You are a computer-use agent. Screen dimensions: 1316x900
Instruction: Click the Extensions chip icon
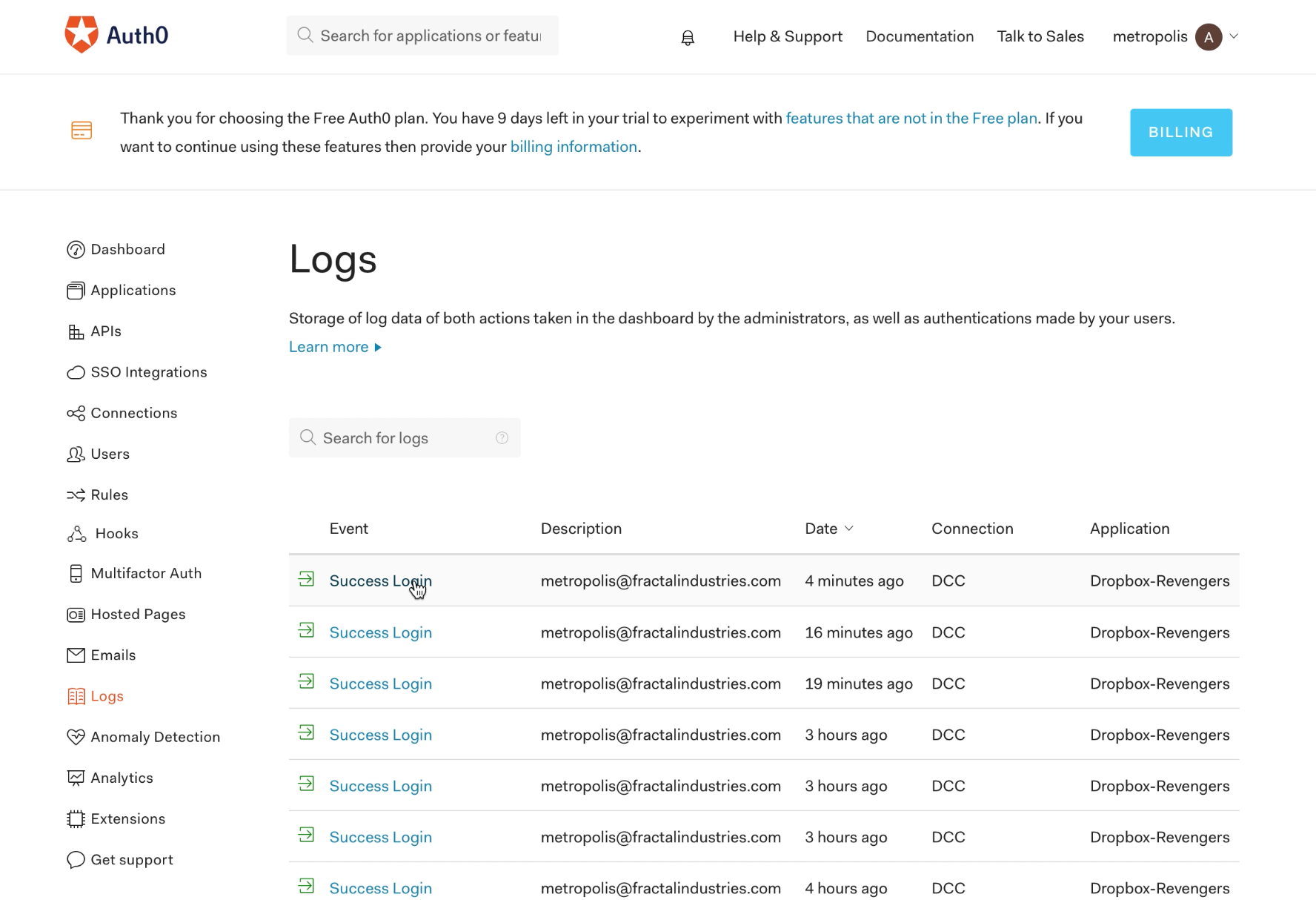76,818
